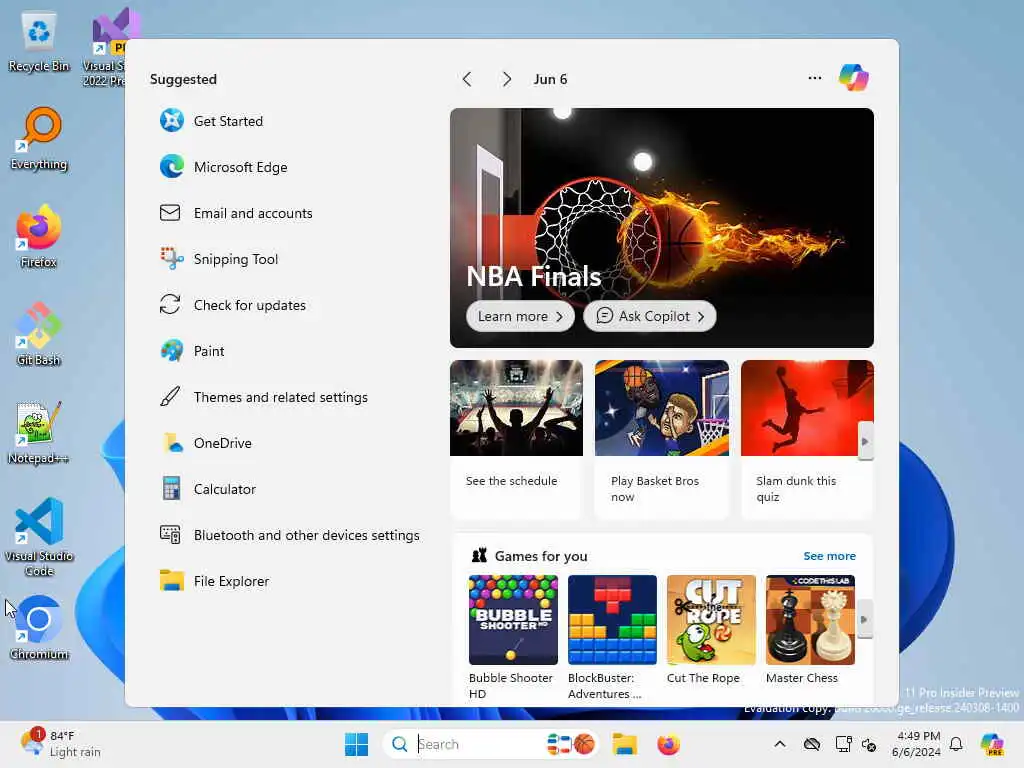Select the Firefox desktop shortcut
The image size is (1024, 768).
point(39,236)
